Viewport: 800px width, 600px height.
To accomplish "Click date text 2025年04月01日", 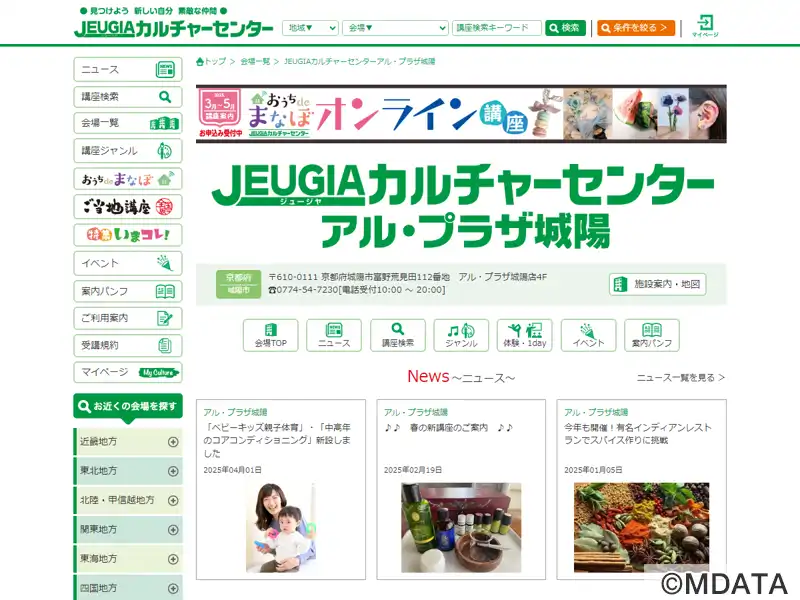I will point(232,470).
